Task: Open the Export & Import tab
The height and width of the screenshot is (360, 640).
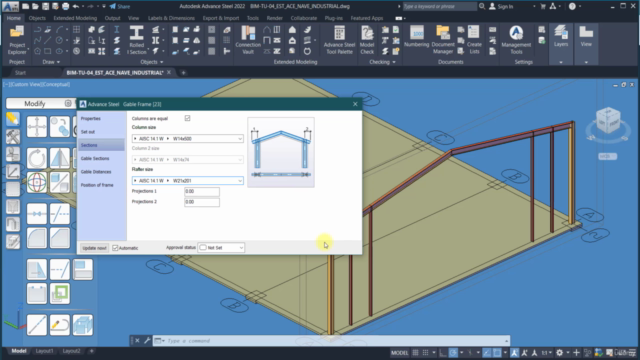Action: (221, 18)
